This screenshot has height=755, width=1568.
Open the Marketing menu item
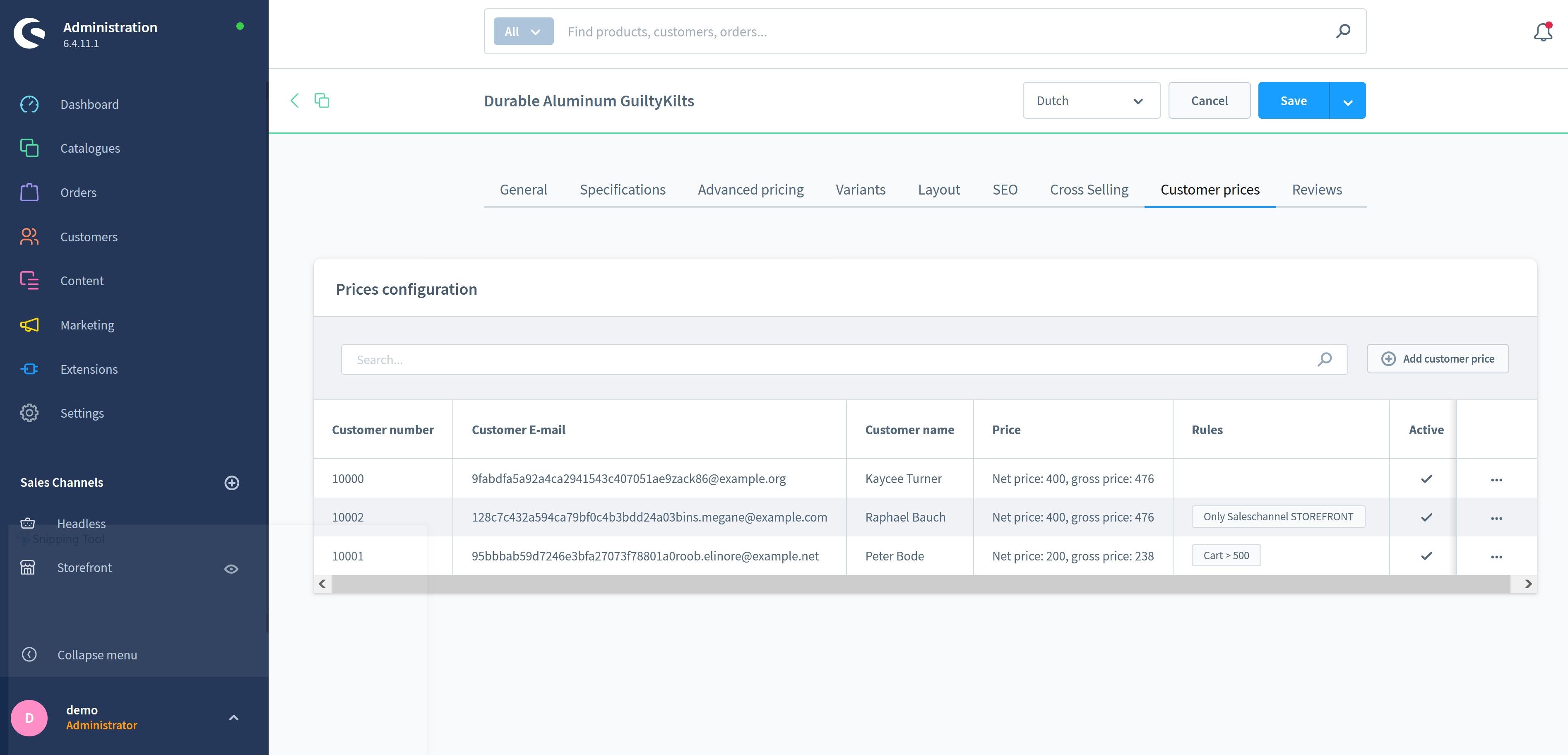87,325
